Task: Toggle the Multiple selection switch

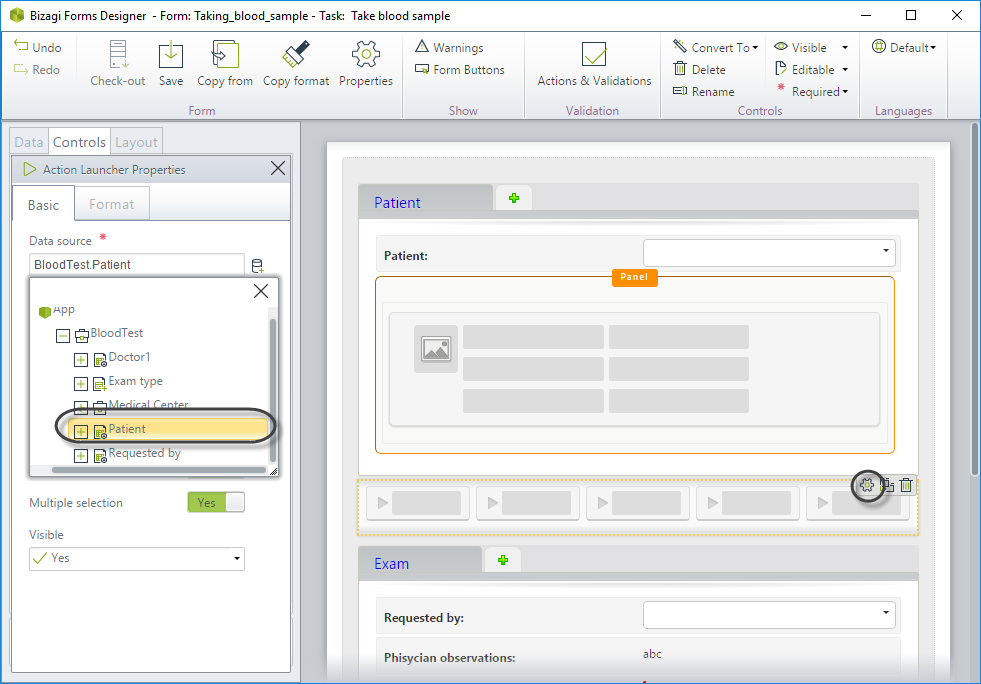Action: coord(216,503)
